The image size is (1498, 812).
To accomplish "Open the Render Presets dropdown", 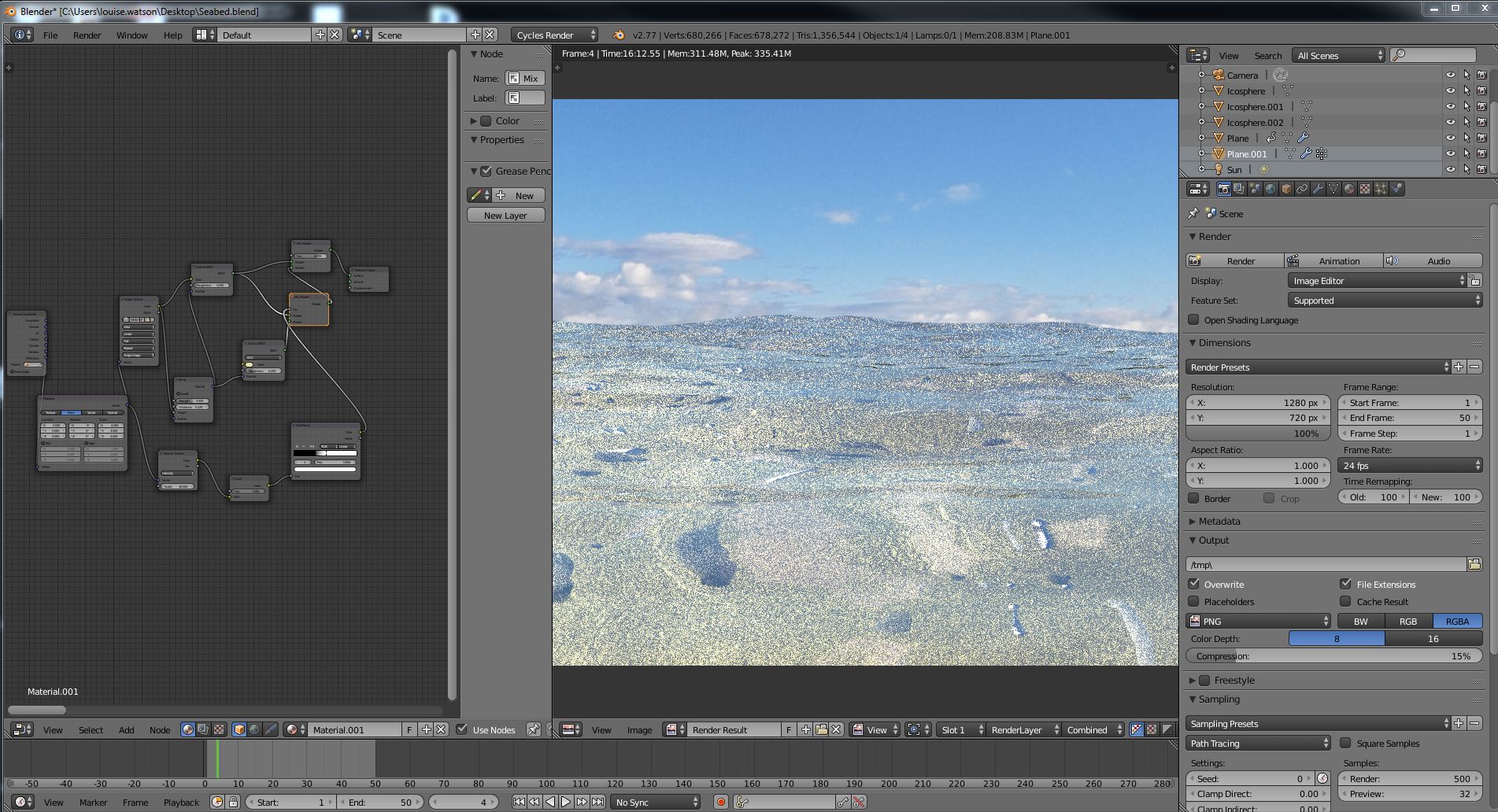I will (x=1318, y=367).
